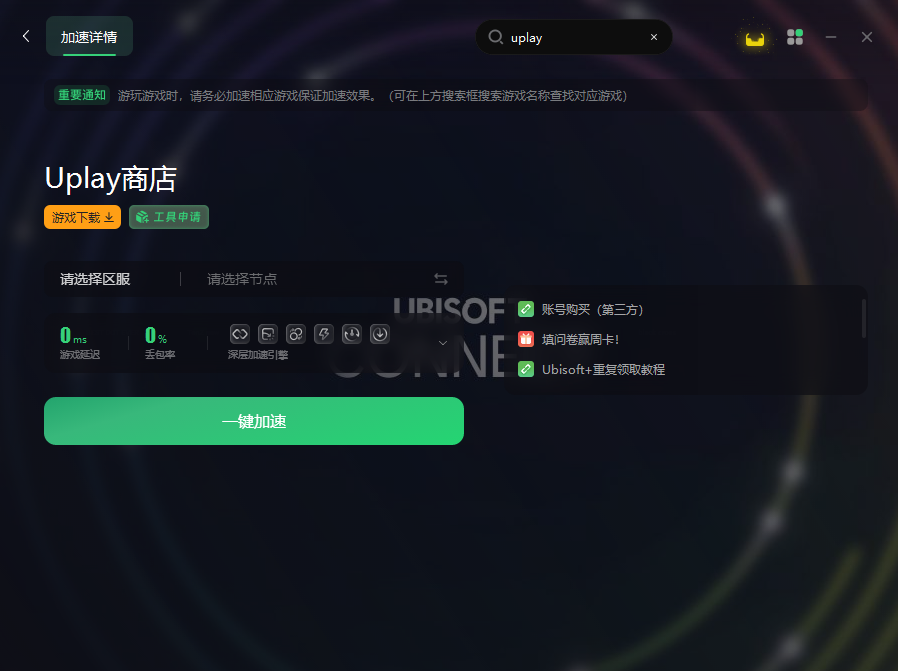Click the orange 游戏下载 download button
The width and height of the screenshot is (898, 671).
coord(82,217)
